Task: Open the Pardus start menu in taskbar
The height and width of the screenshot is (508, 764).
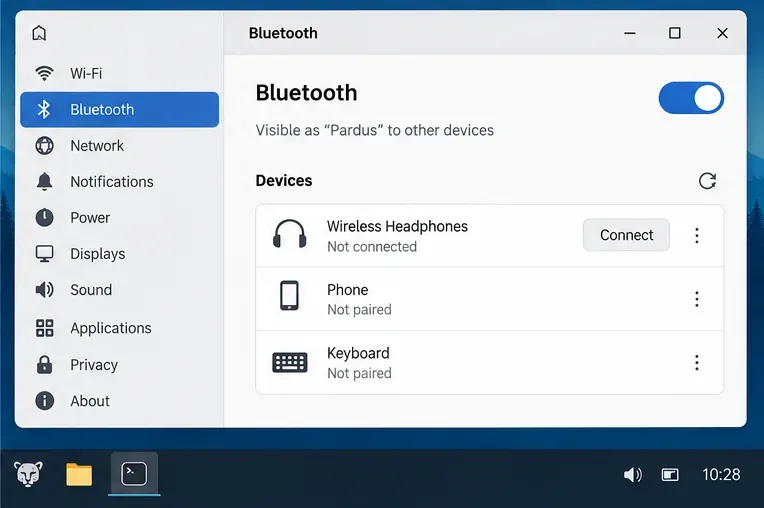Action: [x=28, y=474]
